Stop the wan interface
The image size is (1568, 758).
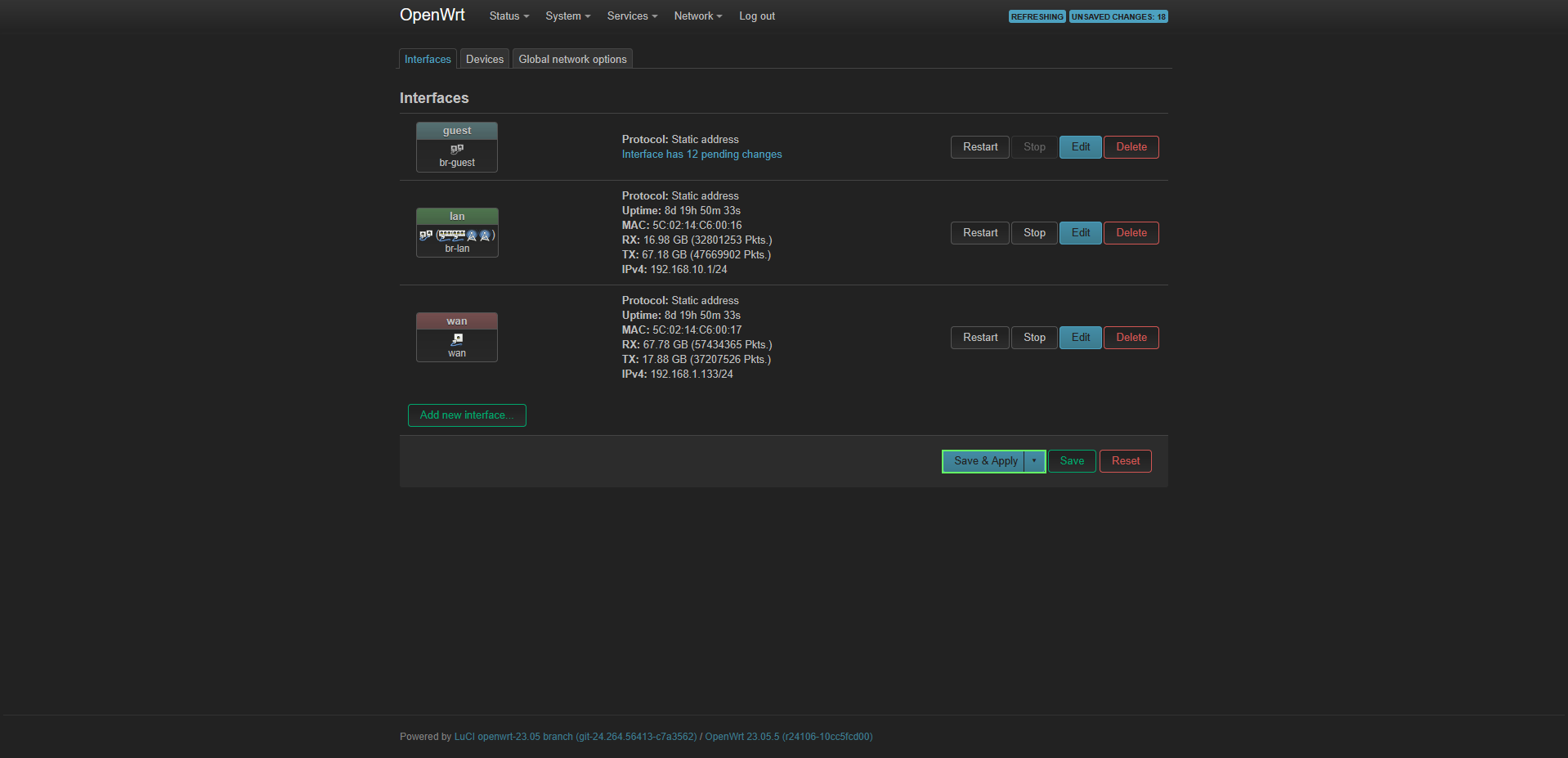click(1034, 338)
